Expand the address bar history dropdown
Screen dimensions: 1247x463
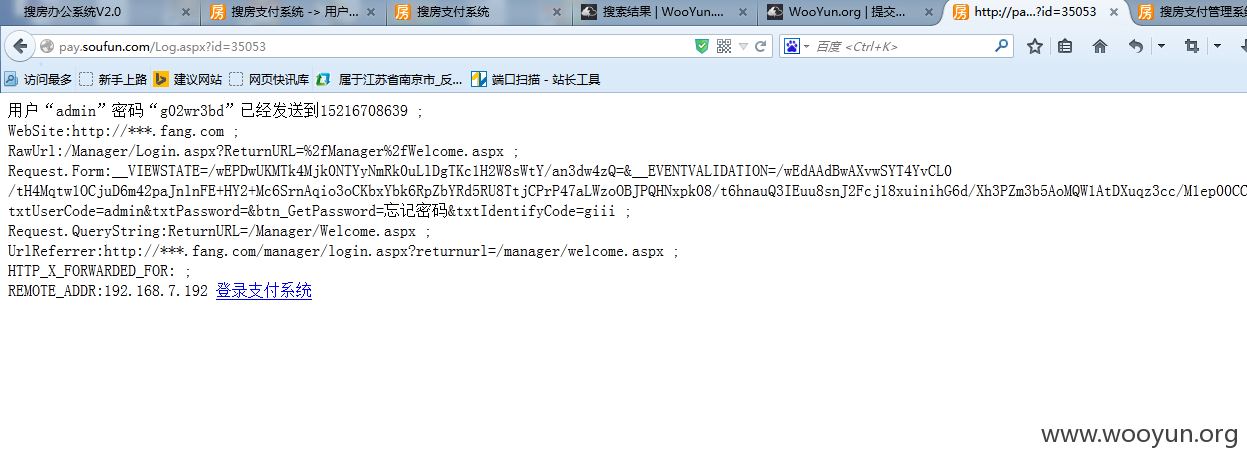(x=743, y=46)
